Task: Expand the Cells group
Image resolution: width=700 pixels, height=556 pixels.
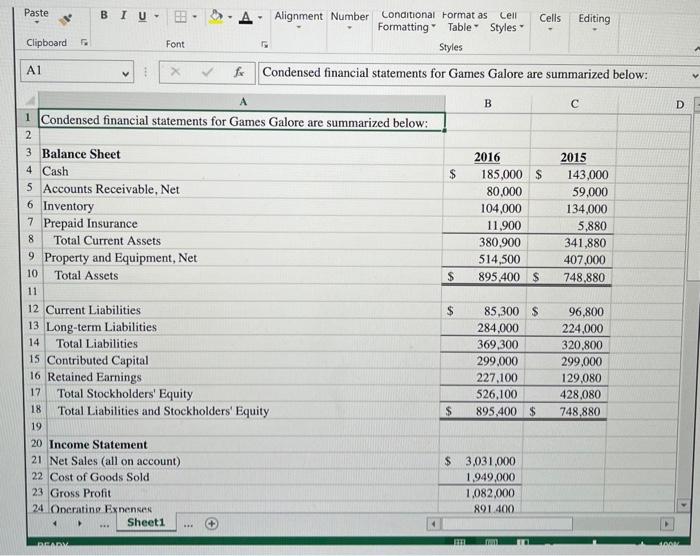Action: pyautogui.click(x=550, y=22)
